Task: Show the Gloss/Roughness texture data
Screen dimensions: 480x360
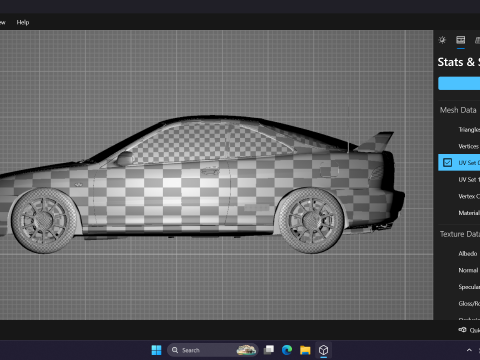Action: click(x=469, y=304)
